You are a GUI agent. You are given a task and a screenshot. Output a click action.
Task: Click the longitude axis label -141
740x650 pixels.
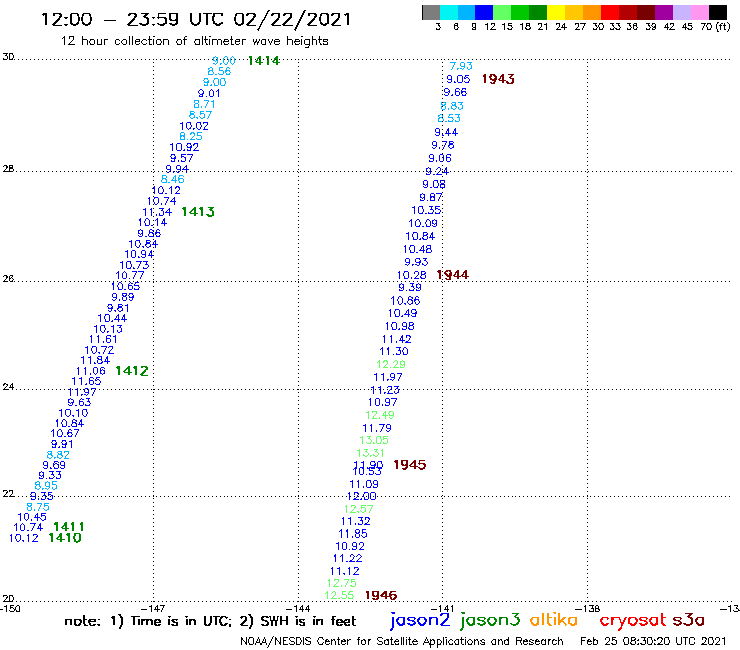(443, 609)
